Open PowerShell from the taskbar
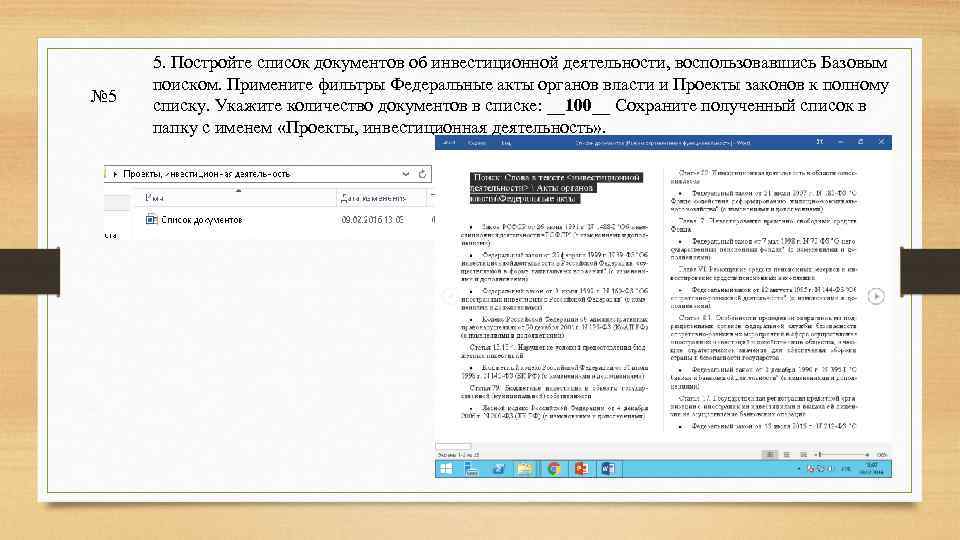This screenshot has width=960, height=540. (x=498, y=469)
